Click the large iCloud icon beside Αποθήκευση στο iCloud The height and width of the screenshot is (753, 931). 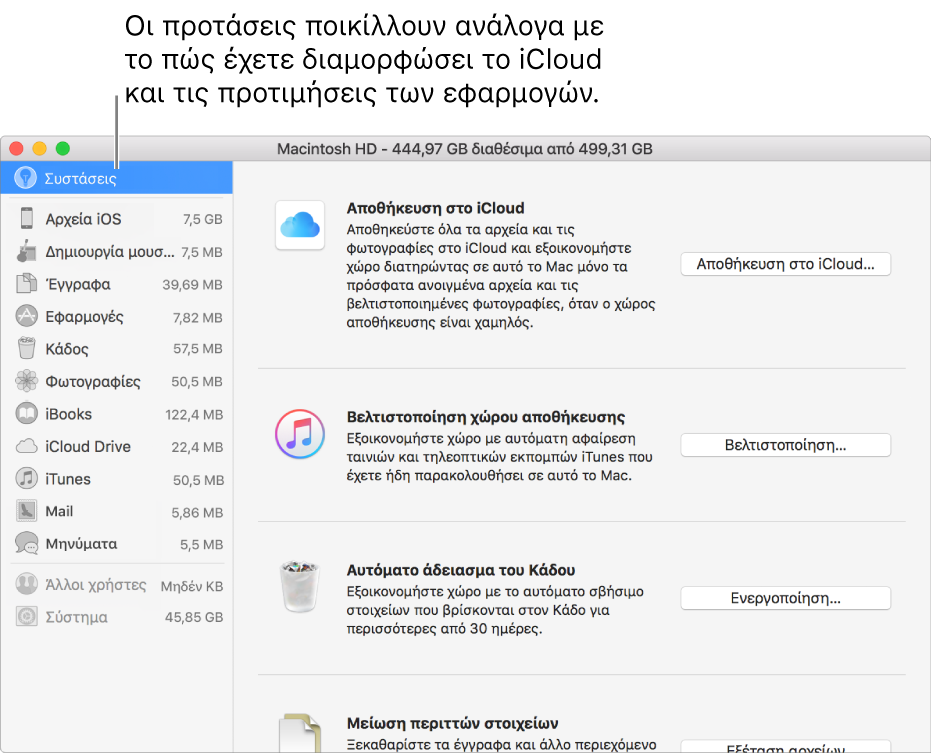point(300,225)
